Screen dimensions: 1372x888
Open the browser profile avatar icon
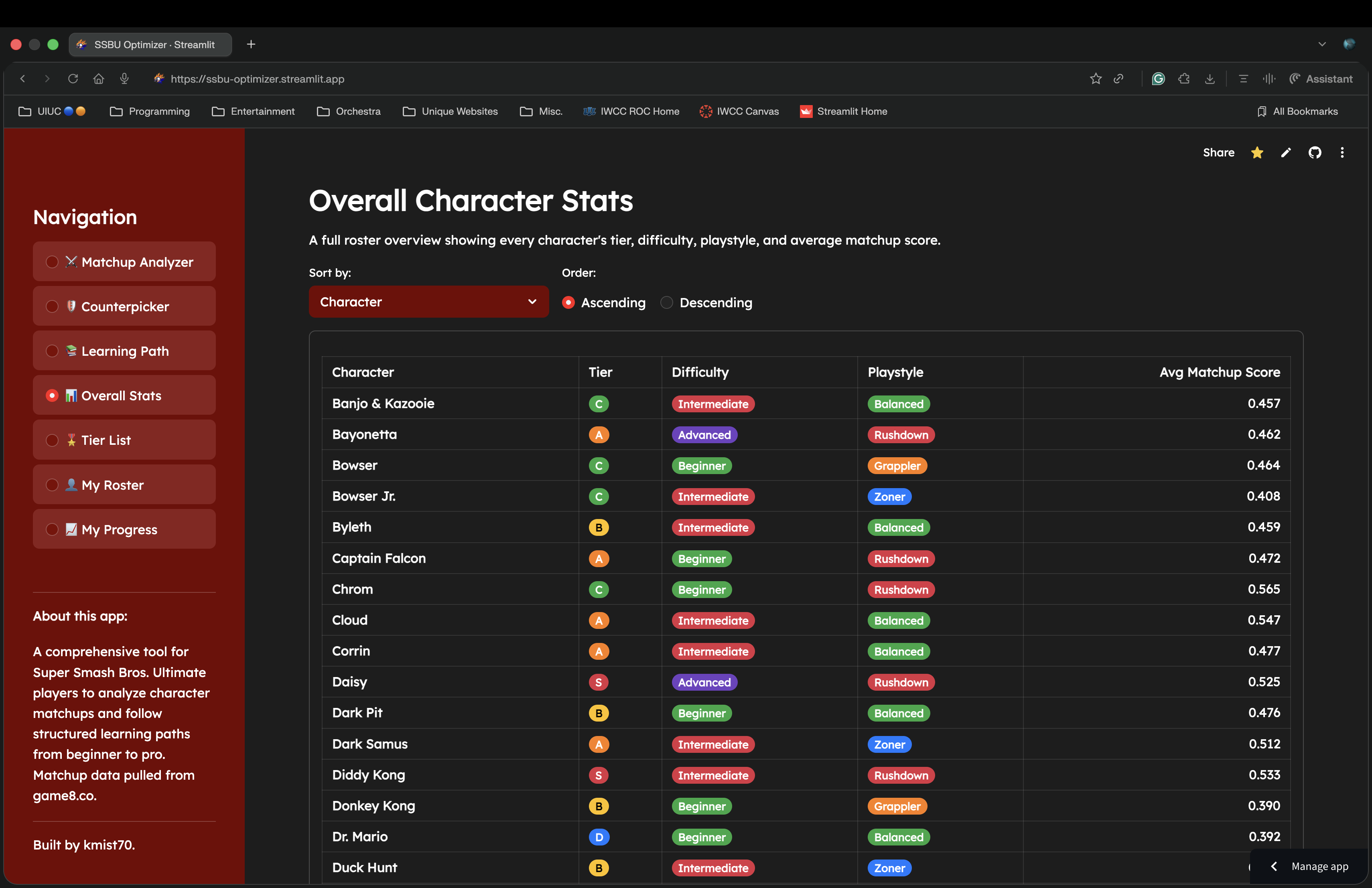click(x=1349, y=45)
